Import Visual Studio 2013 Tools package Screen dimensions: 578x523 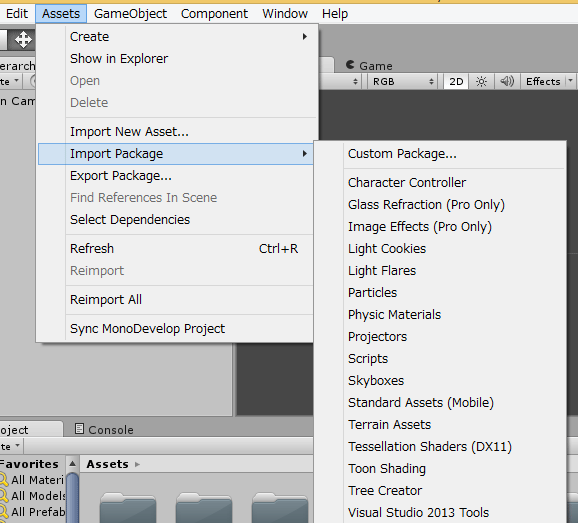pos(440,513)
